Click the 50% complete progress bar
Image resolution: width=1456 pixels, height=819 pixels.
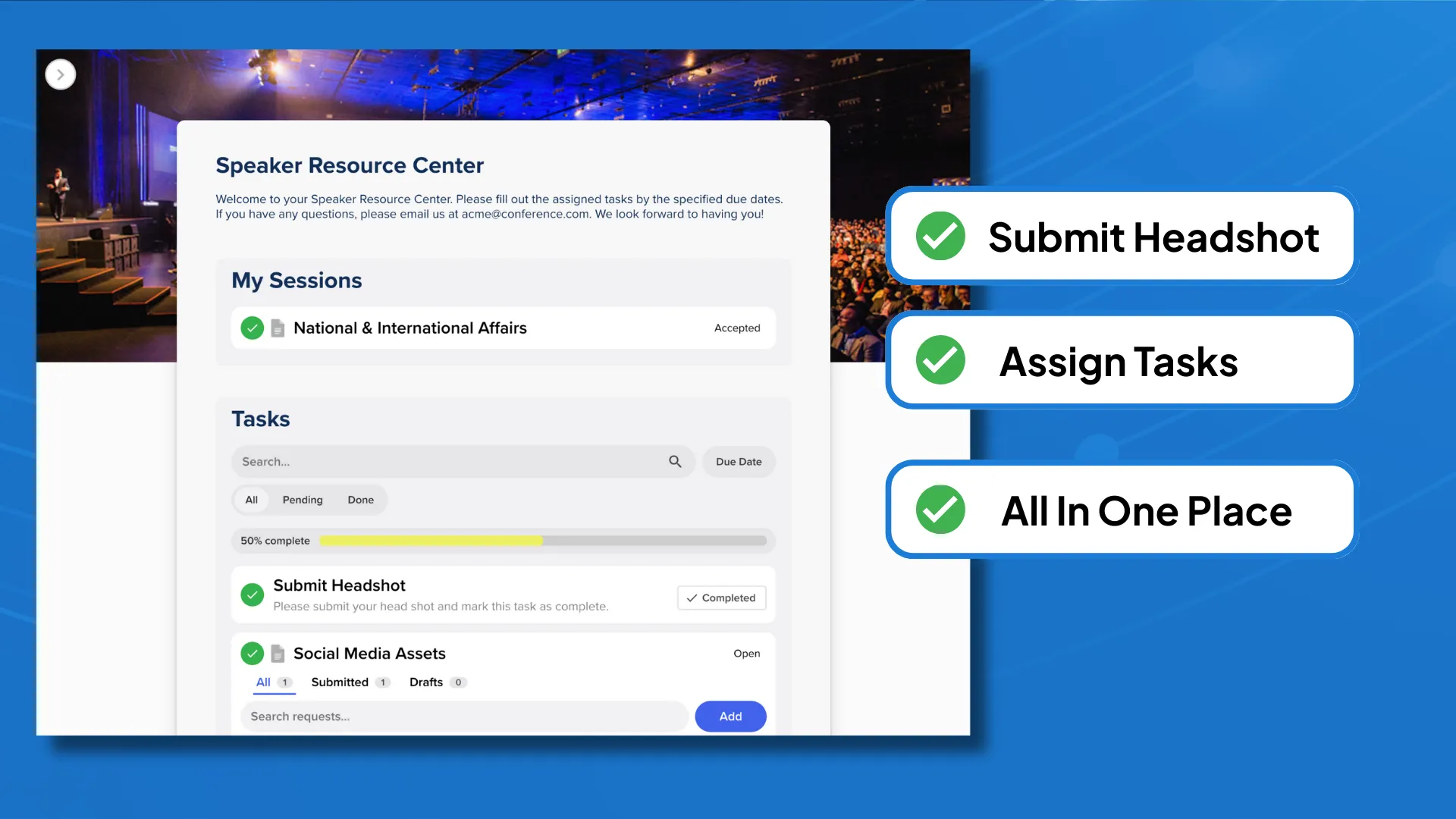[542, 541]
